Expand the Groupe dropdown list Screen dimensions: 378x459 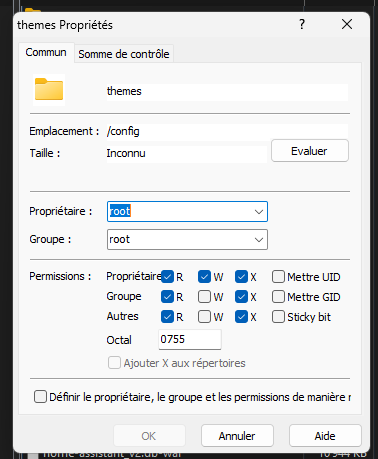(259, 240)
